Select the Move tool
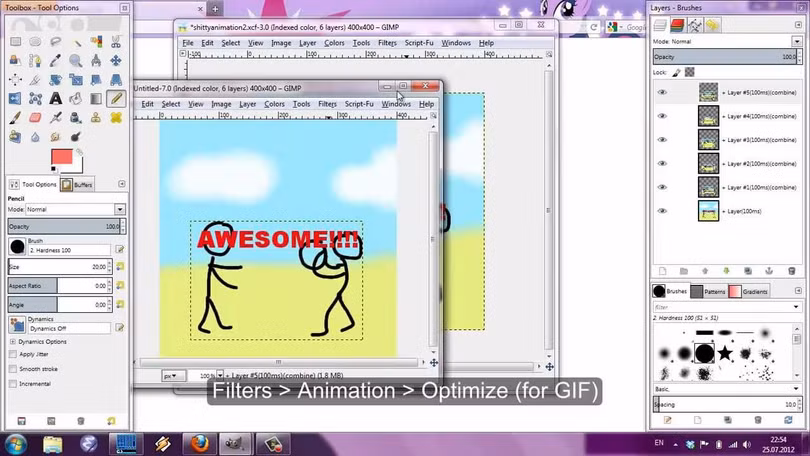 coord(116,60)
